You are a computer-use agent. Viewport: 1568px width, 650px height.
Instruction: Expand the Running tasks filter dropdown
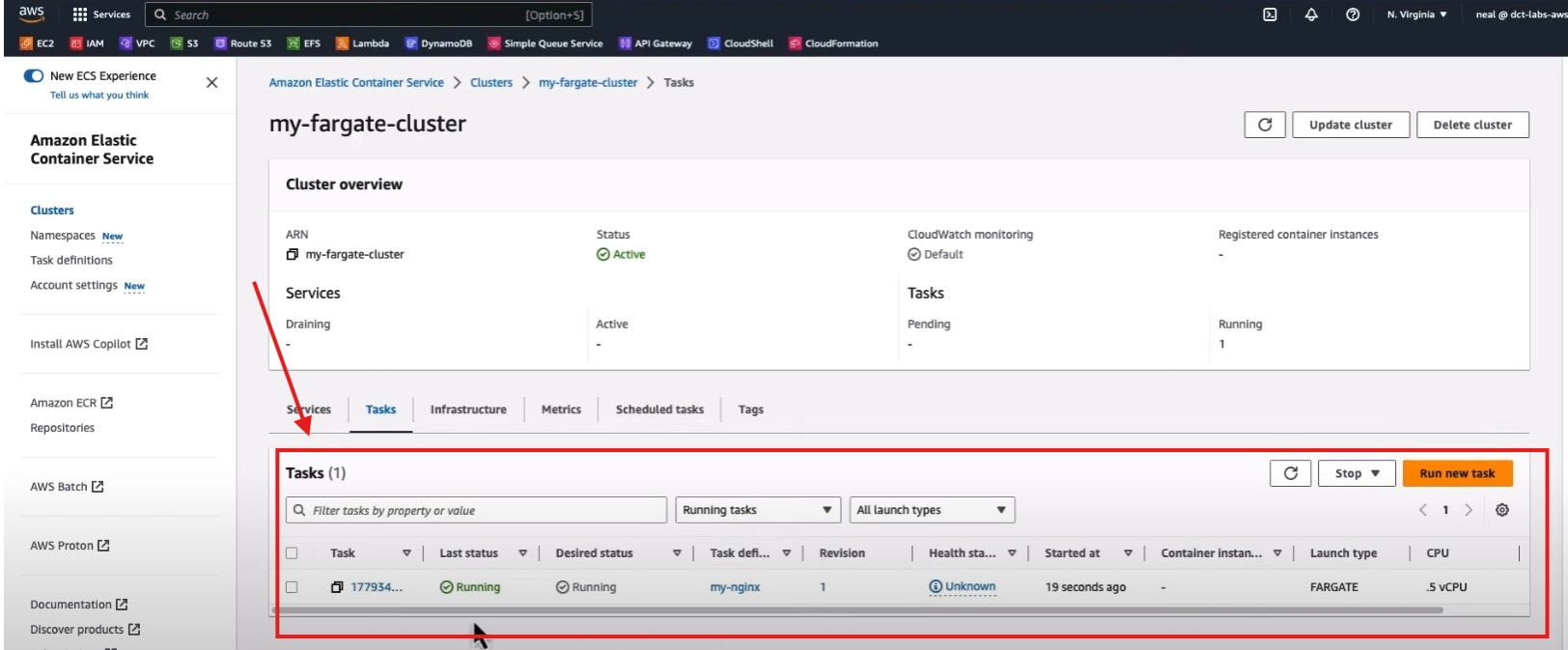(x=757, y=510)
